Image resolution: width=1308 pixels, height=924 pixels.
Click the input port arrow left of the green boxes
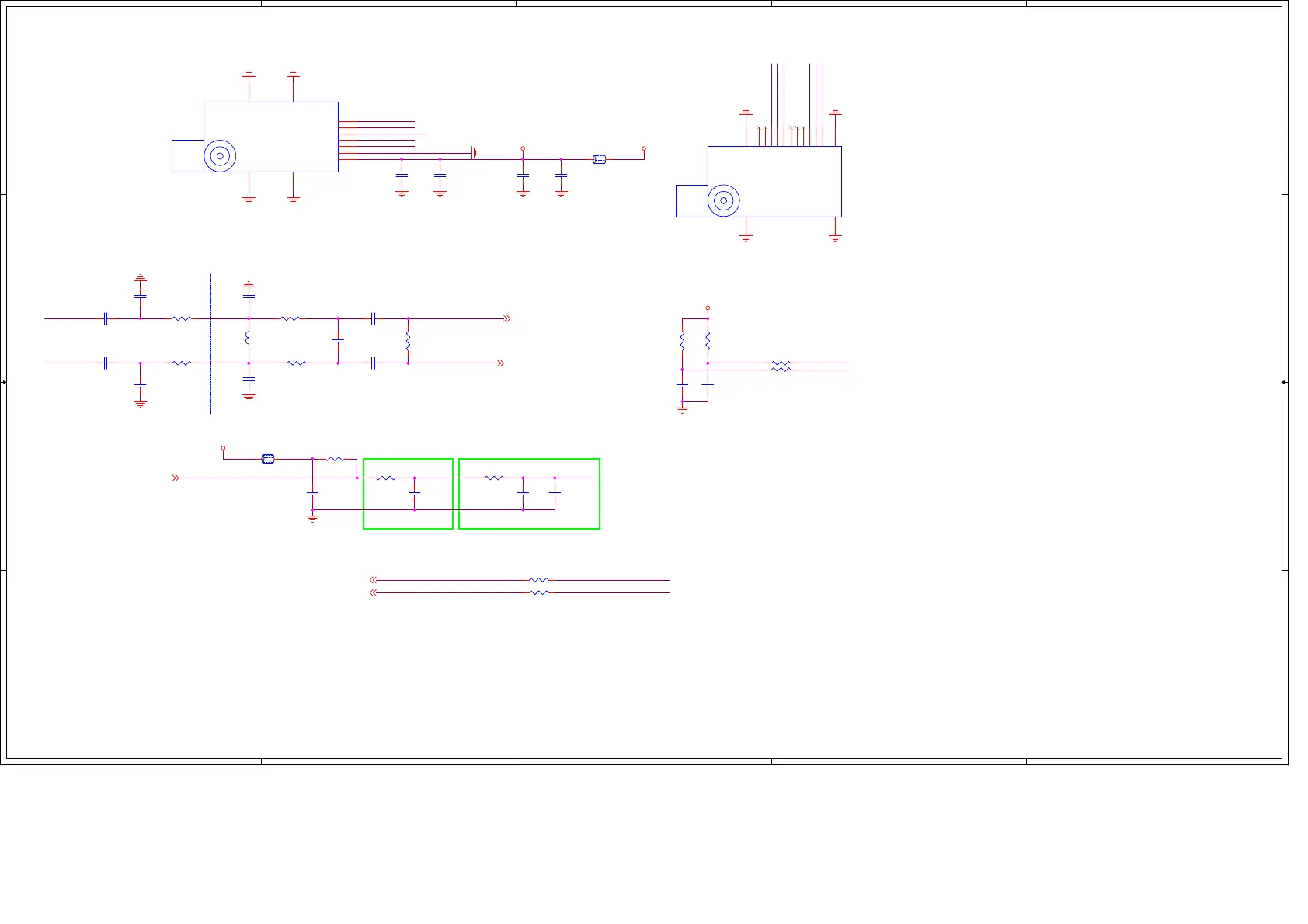click(176, 478)
